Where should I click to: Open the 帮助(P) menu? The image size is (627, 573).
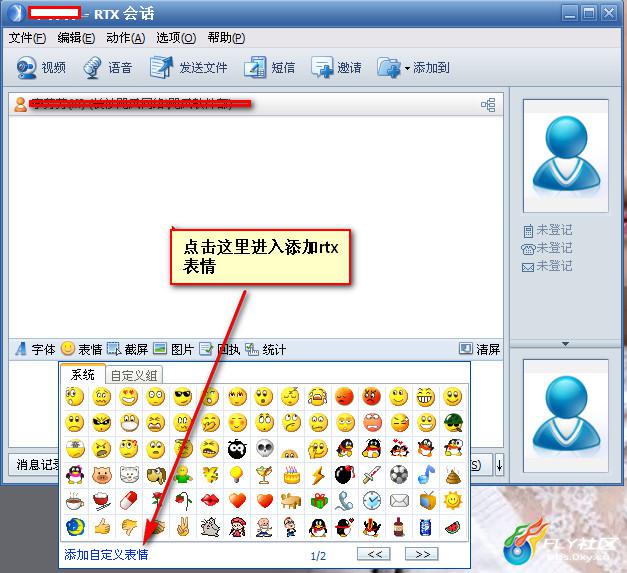pyautogui.click(x=226, y=38)
